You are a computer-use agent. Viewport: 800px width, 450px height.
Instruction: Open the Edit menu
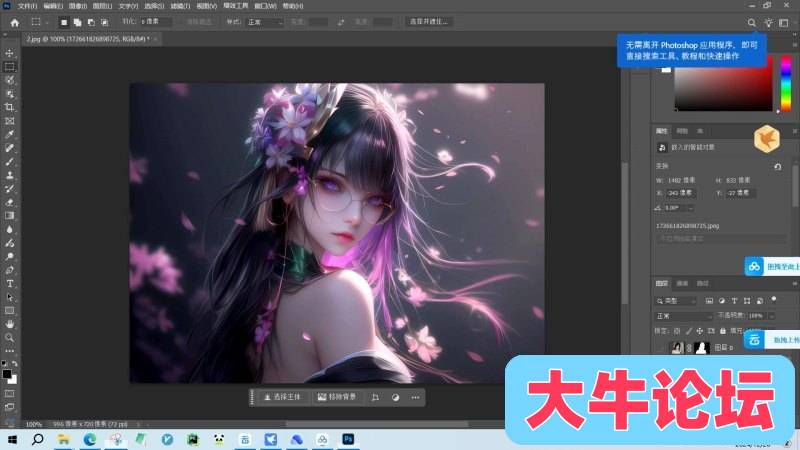tap(53, 6)
